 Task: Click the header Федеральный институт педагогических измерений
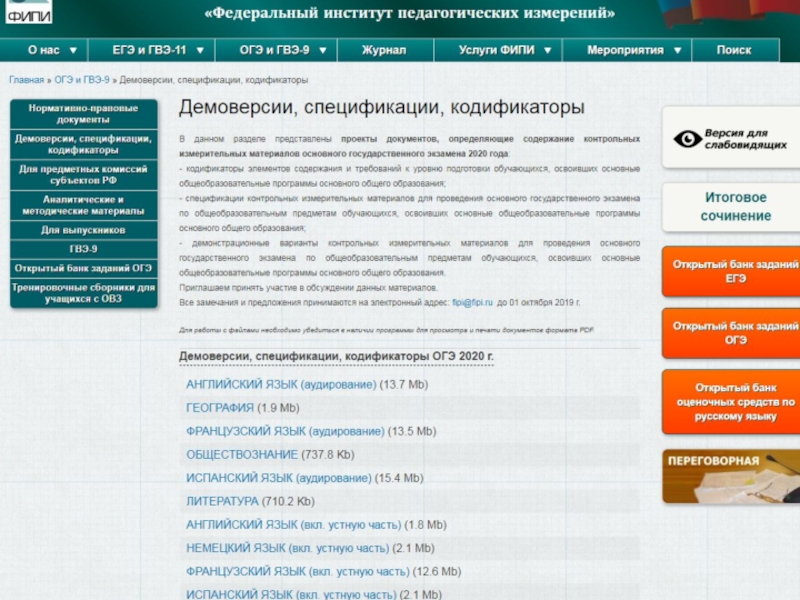410,13
